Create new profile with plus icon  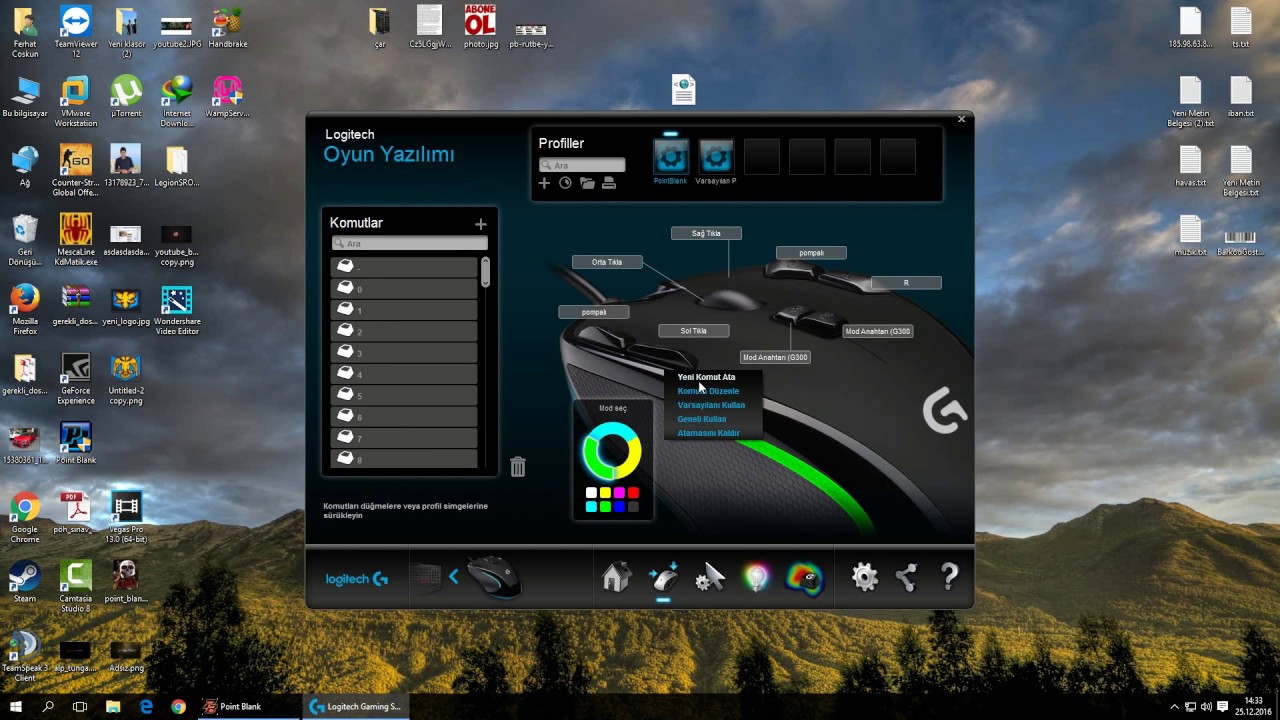tap(544, 183)
